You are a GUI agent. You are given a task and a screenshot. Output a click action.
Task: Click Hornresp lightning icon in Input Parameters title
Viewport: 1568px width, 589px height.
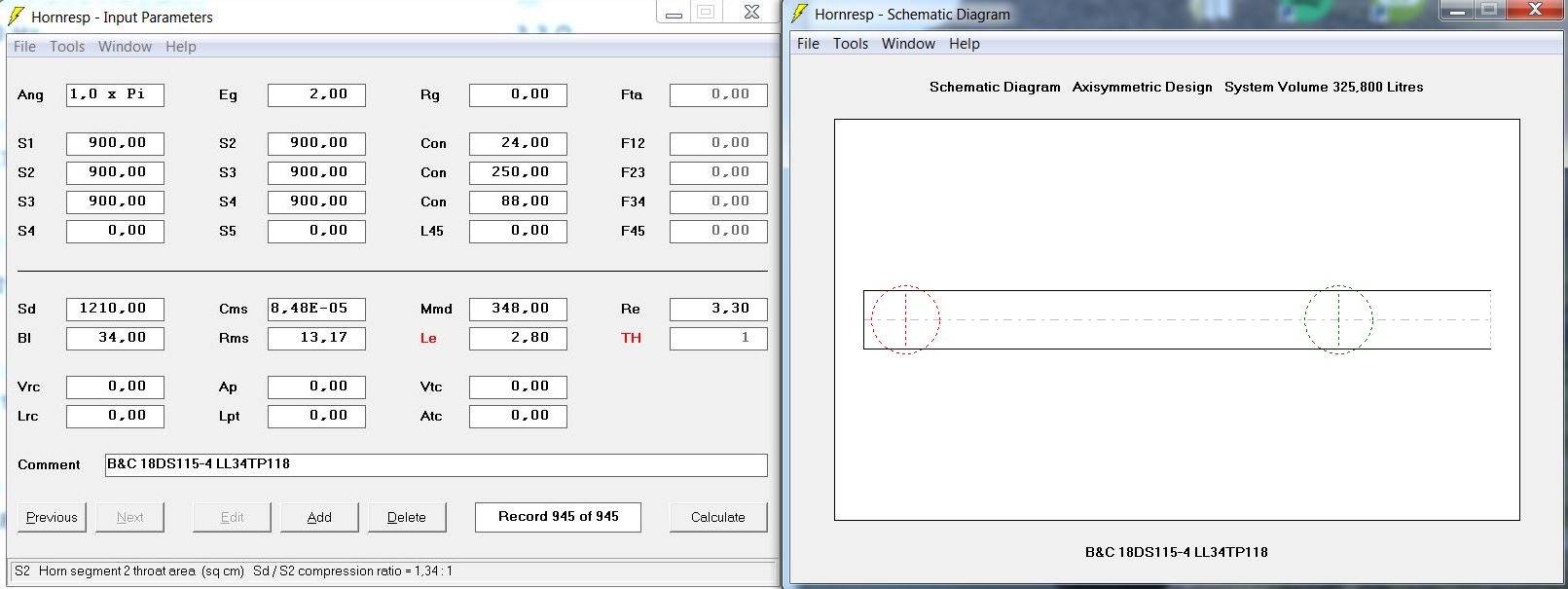(x=16, y=16)
